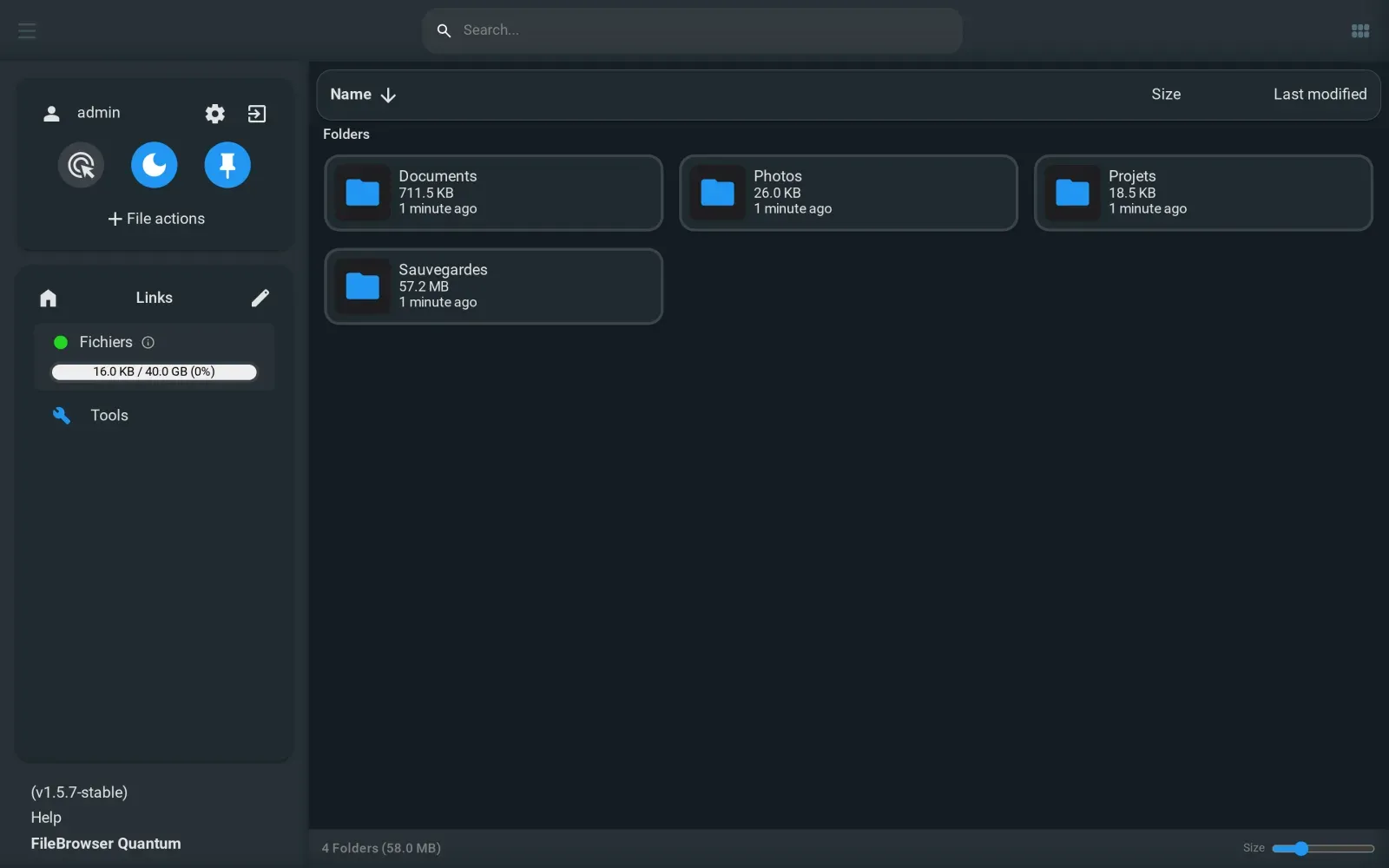Switch the file view mode grid icon
1389x868 pixels.
tap(1360, 30)
